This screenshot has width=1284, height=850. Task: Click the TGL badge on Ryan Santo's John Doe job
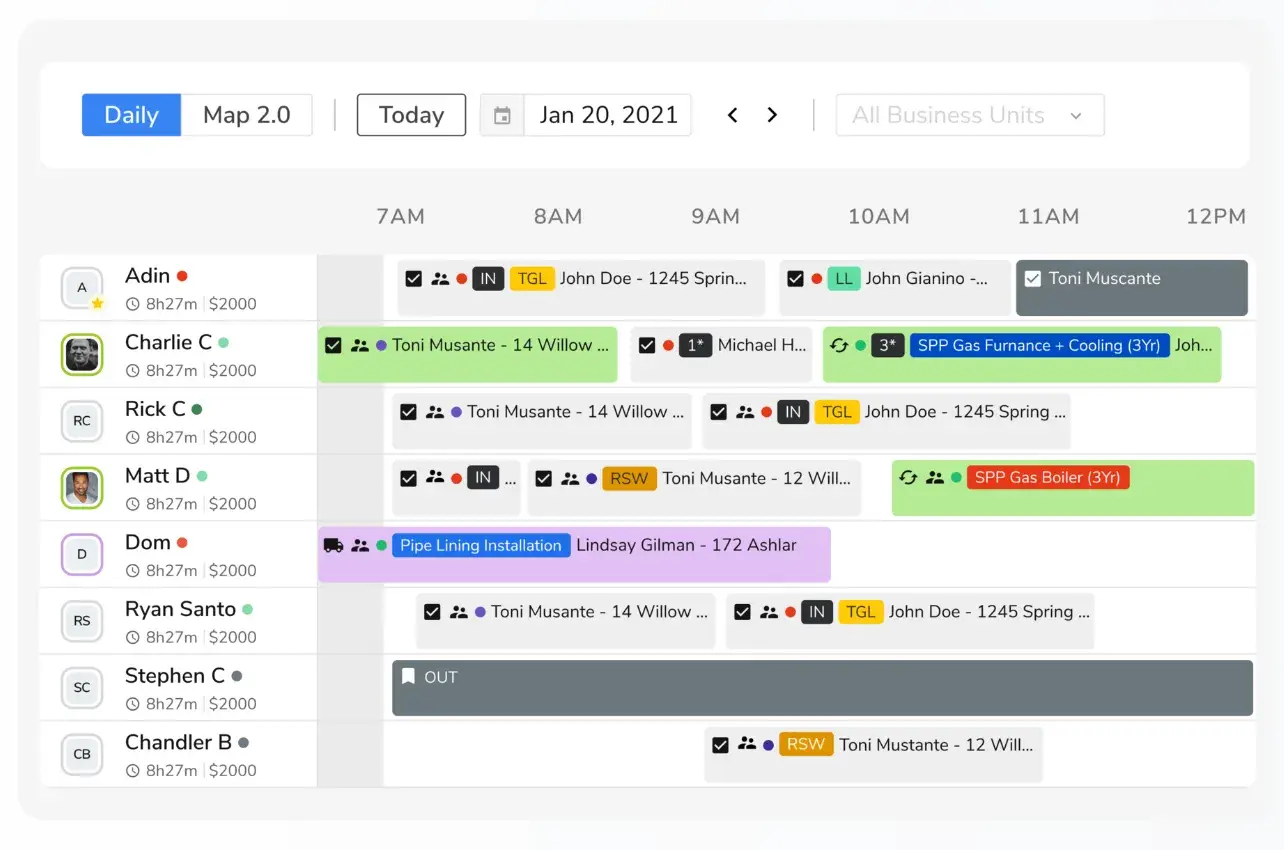coord(861,611)
